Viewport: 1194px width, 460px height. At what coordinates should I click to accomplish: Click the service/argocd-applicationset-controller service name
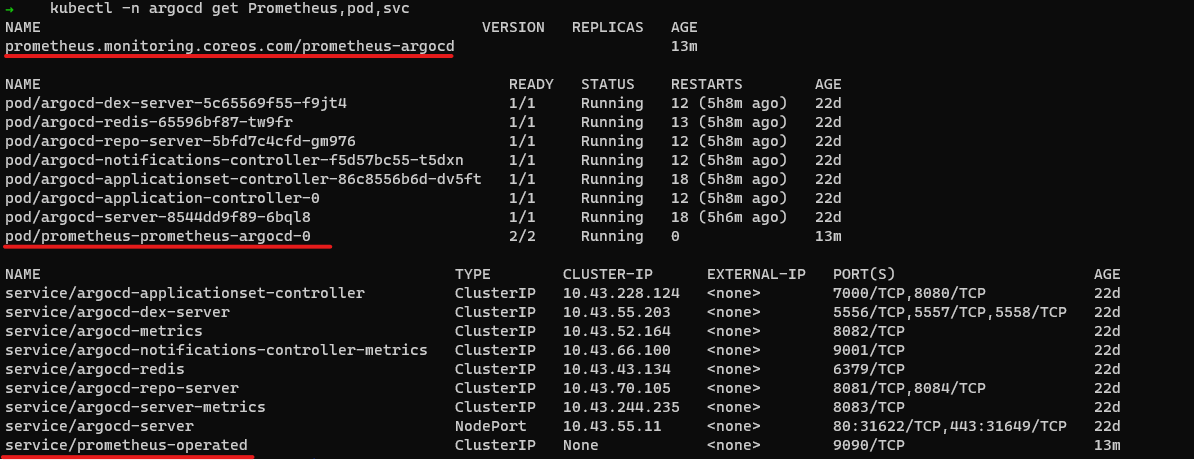point(184,293)
